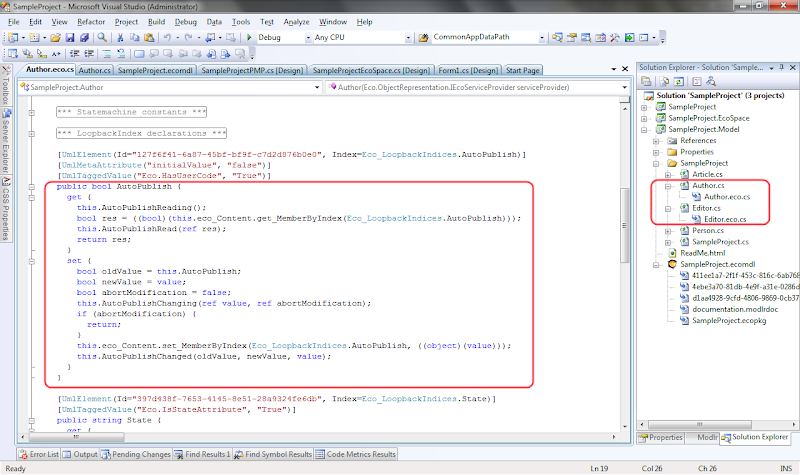Image resolution: width=800 pixels, height=475 pixels.
Task: Click the Undo arrow icon
Action: [168, 37]
